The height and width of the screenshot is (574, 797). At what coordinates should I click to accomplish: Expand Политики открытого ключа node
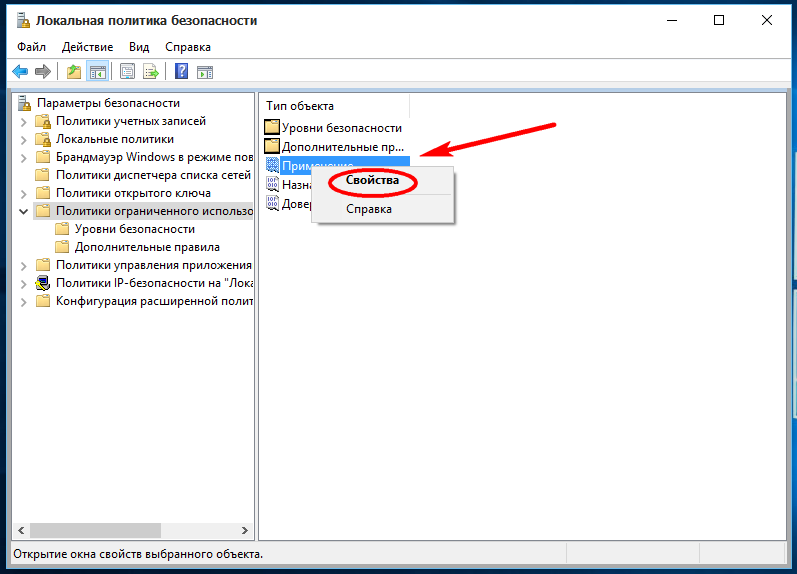(x=23, y=194)
